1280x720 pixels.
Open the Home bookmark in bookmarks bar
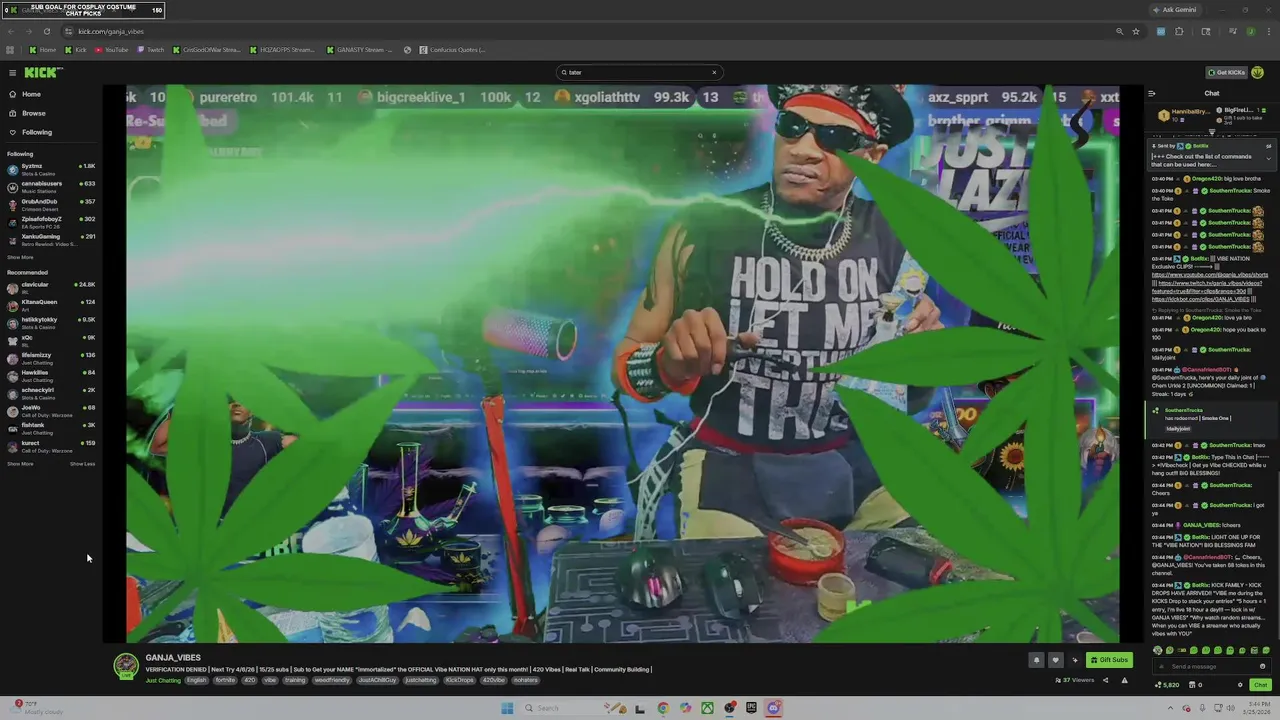pyautogui.click(x=42, y=49)
